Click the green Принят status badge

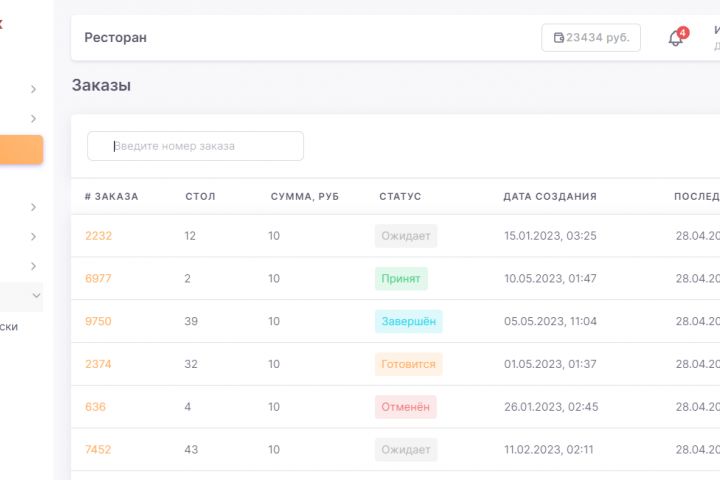click(x=401, y=279)
